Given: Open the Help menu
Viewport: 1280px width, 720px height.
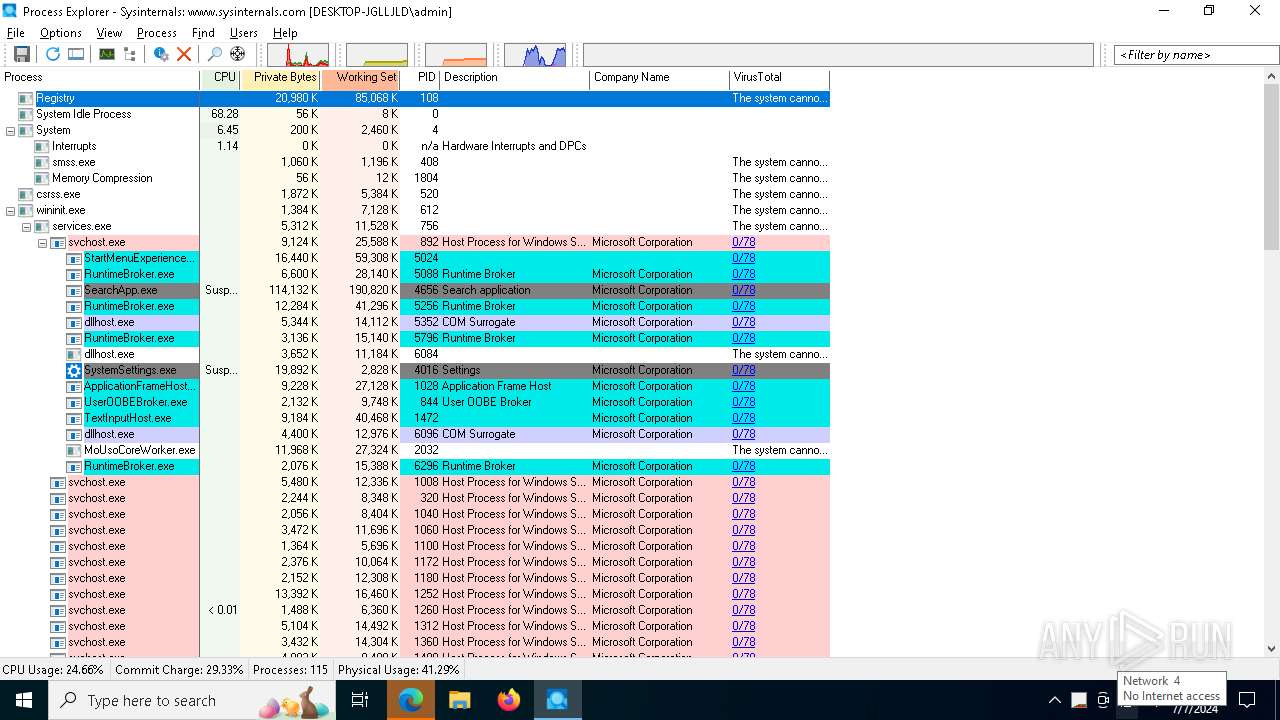Looking at the screenshot, I should click(x=285, y=33).
